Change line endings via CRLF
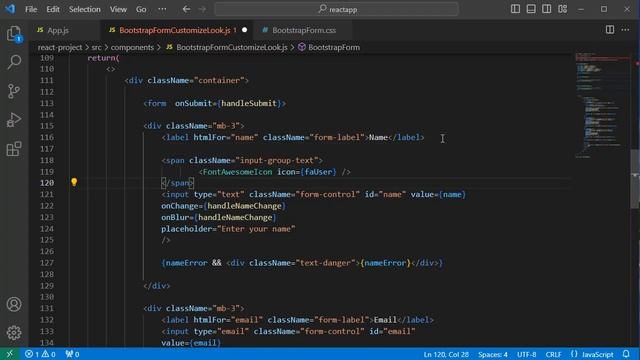 click(553, 354)
